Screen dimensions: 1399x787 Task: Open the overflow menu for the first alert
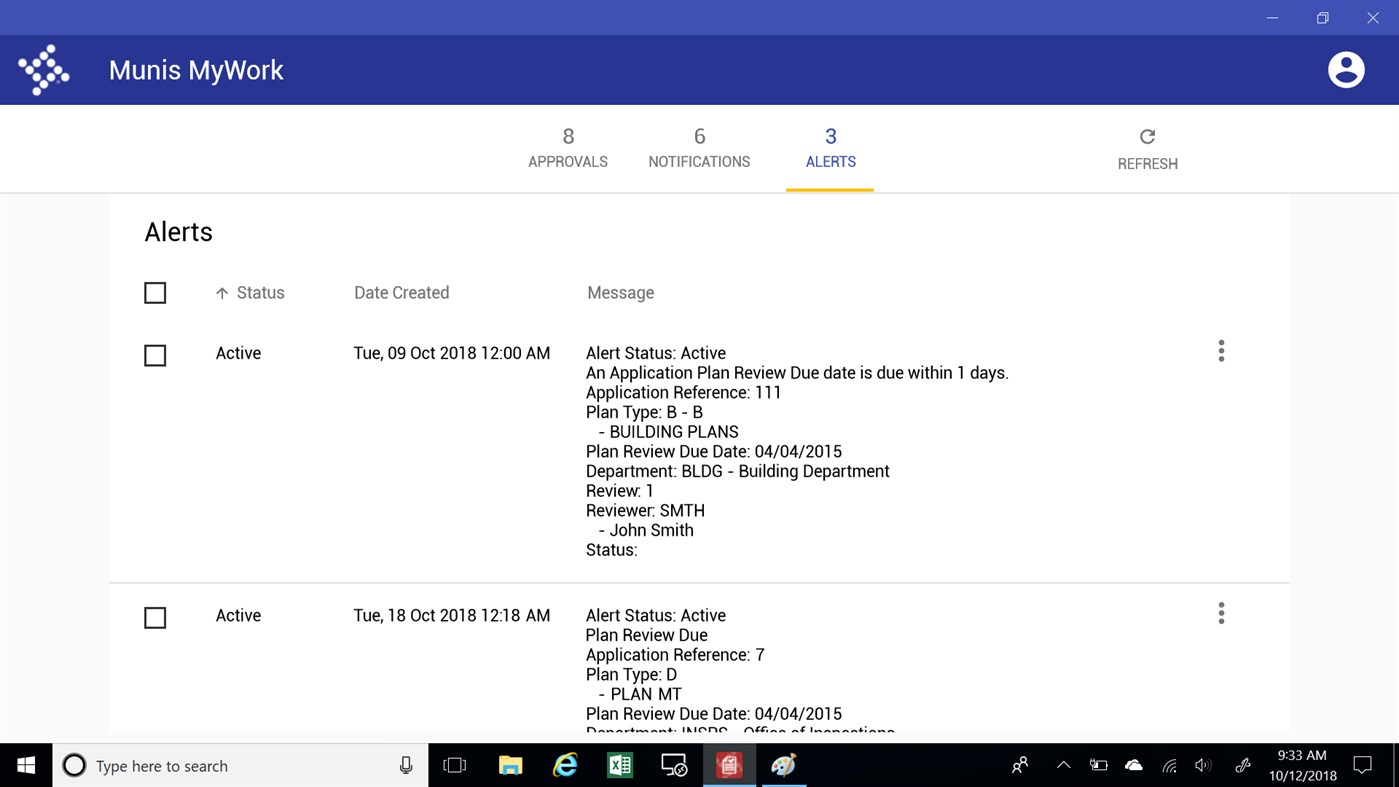pyautogui.click(x=1221, y=351)
